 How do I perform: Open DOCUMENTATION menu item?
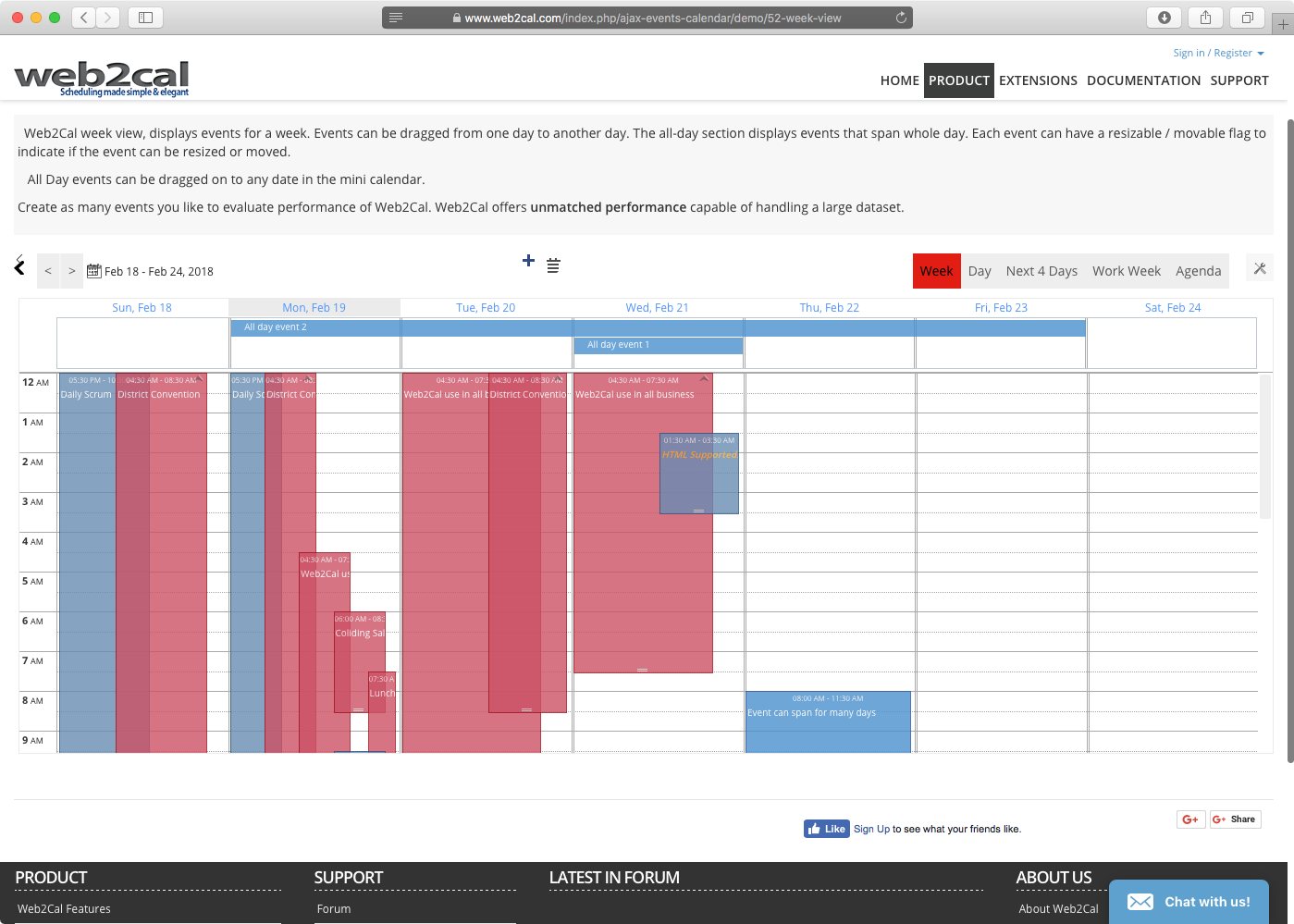pyautogui.click(x=1143, y=80)
